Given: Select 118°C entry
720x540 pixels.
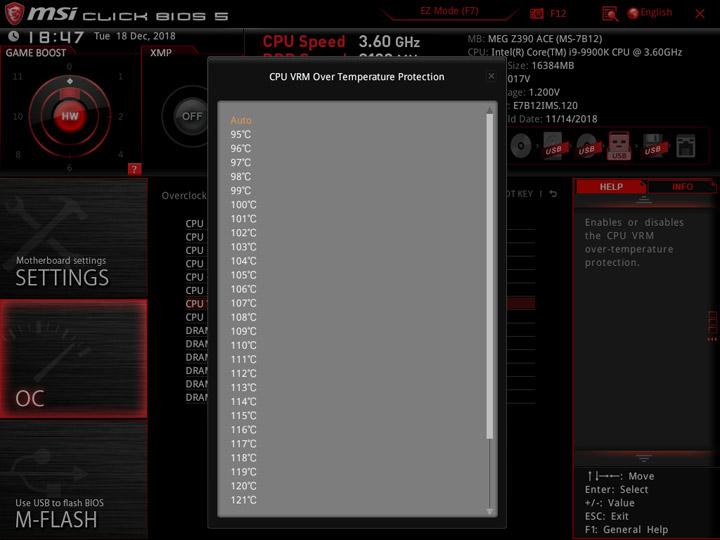Looking at the screenshot, I should tap(243, 458).
